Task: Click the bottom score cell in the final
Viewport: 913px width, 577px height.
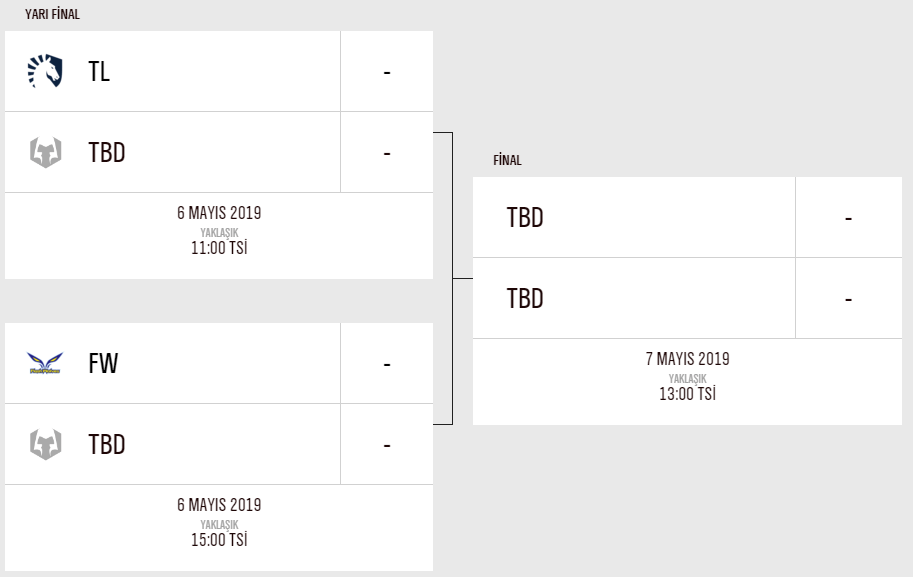Action: 848,299
